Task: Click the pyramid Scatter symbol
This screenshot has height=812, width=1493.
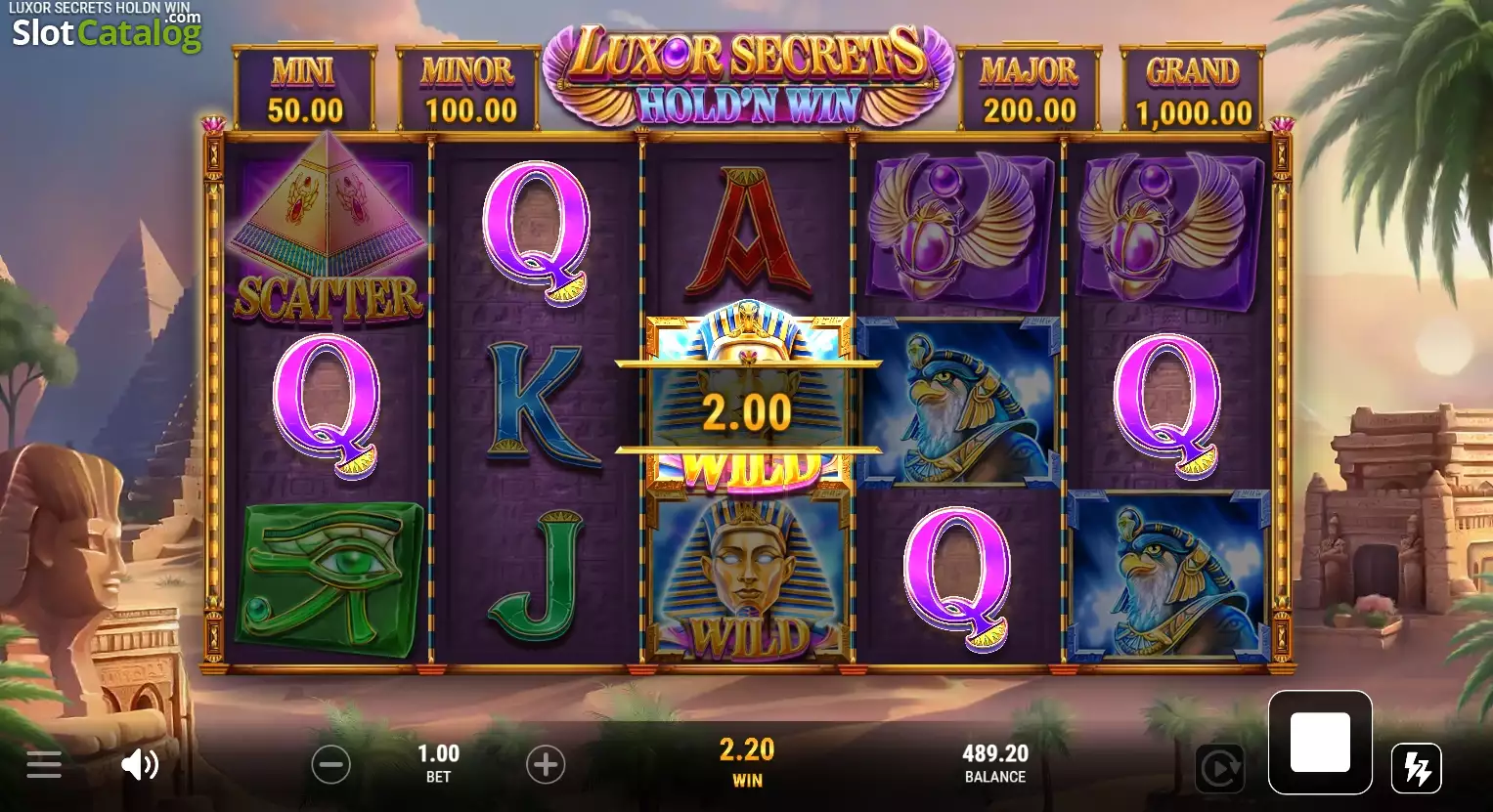Action: [x=328, y=230]
